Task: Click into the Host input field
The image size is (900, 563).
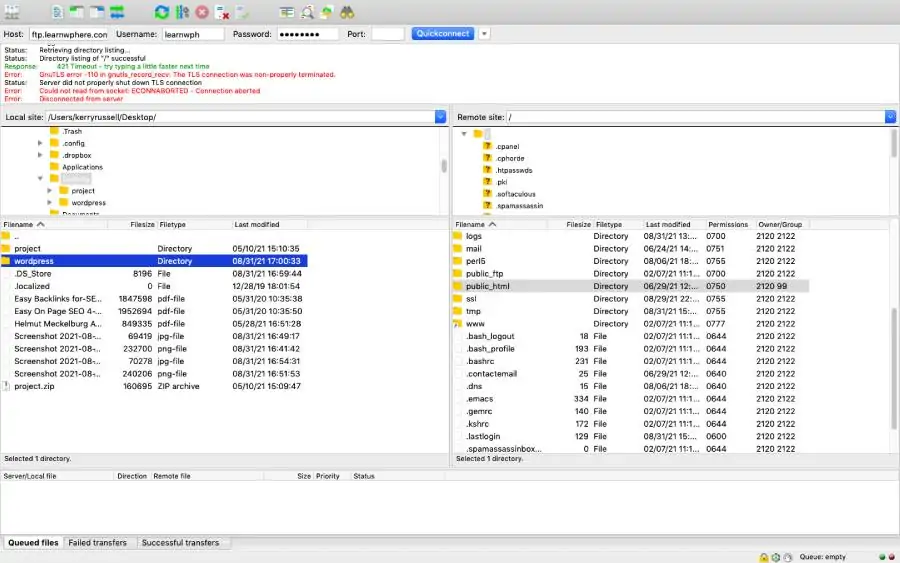Action: pos(68,34)
